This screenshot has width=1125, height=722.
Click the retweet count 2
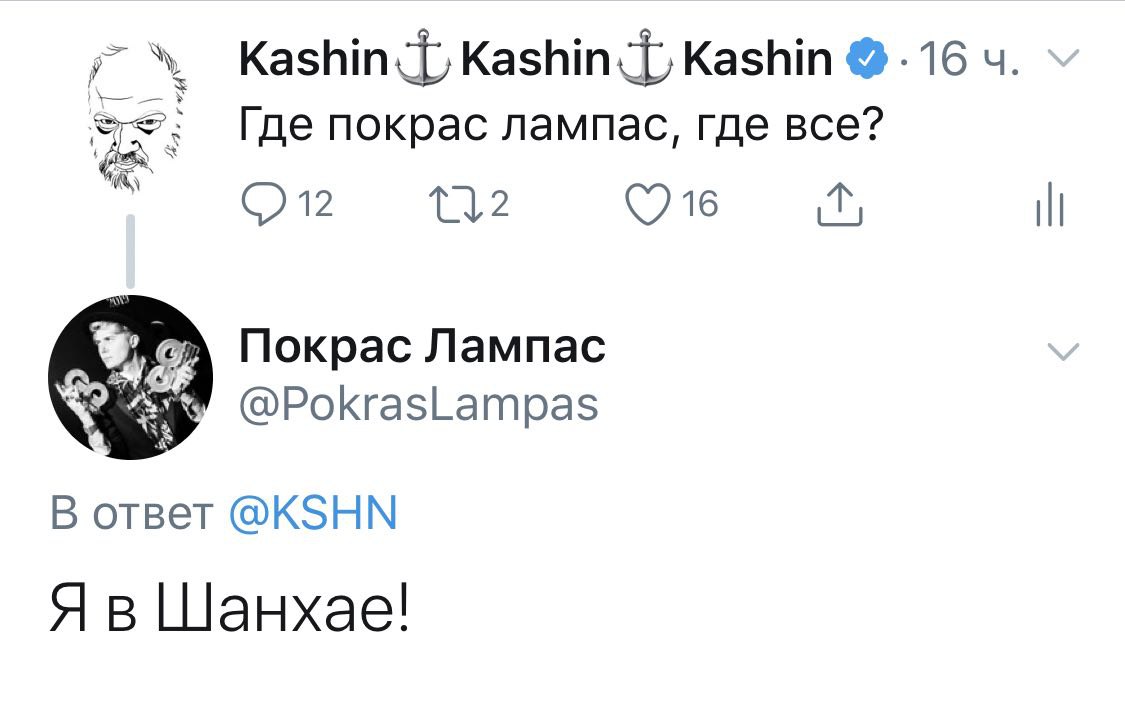pyautogui.click(x=500, y=205)
